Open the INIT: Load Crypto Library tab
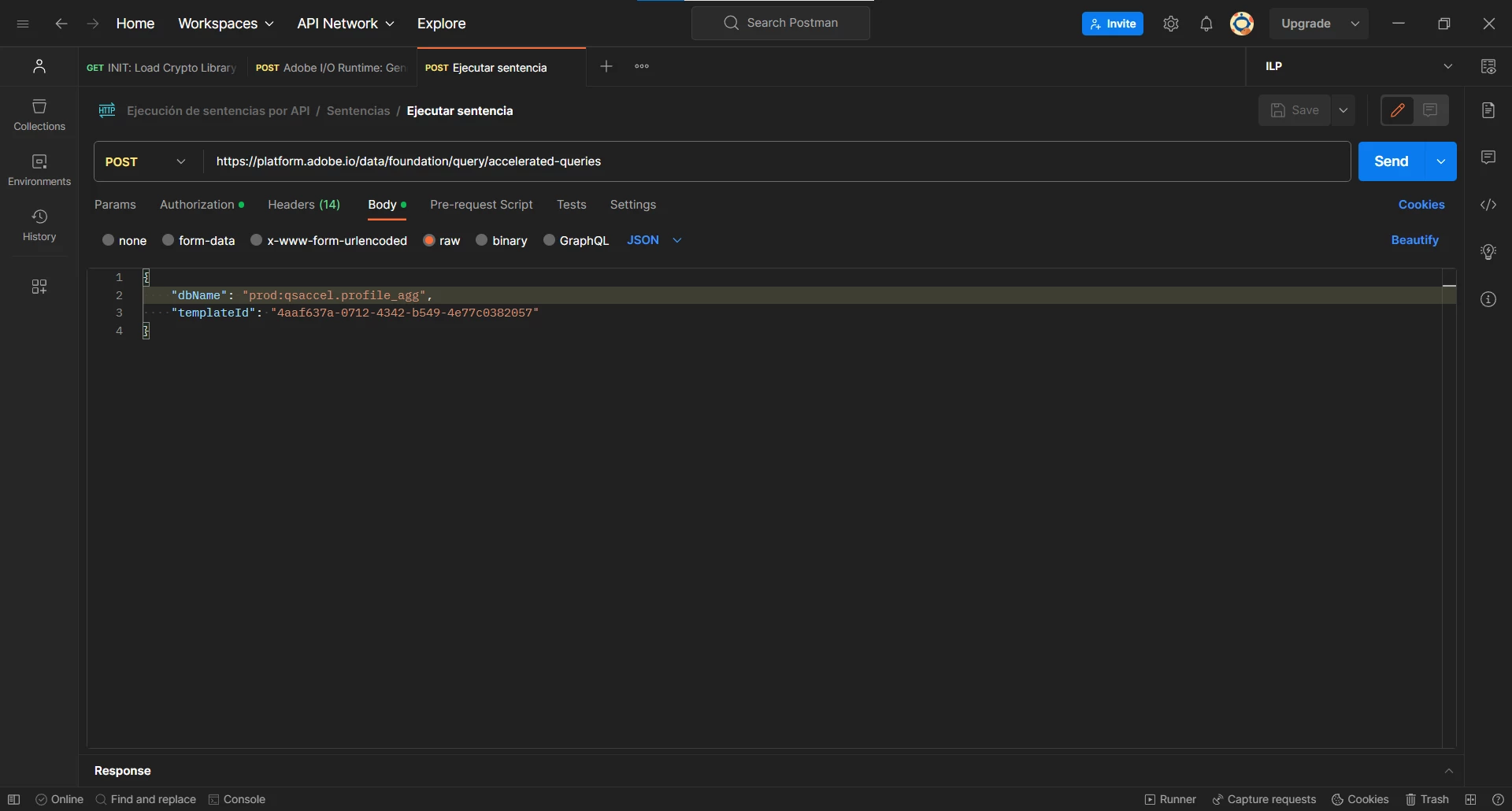The height and width of the screenshot is (811, 1512). 161,68
